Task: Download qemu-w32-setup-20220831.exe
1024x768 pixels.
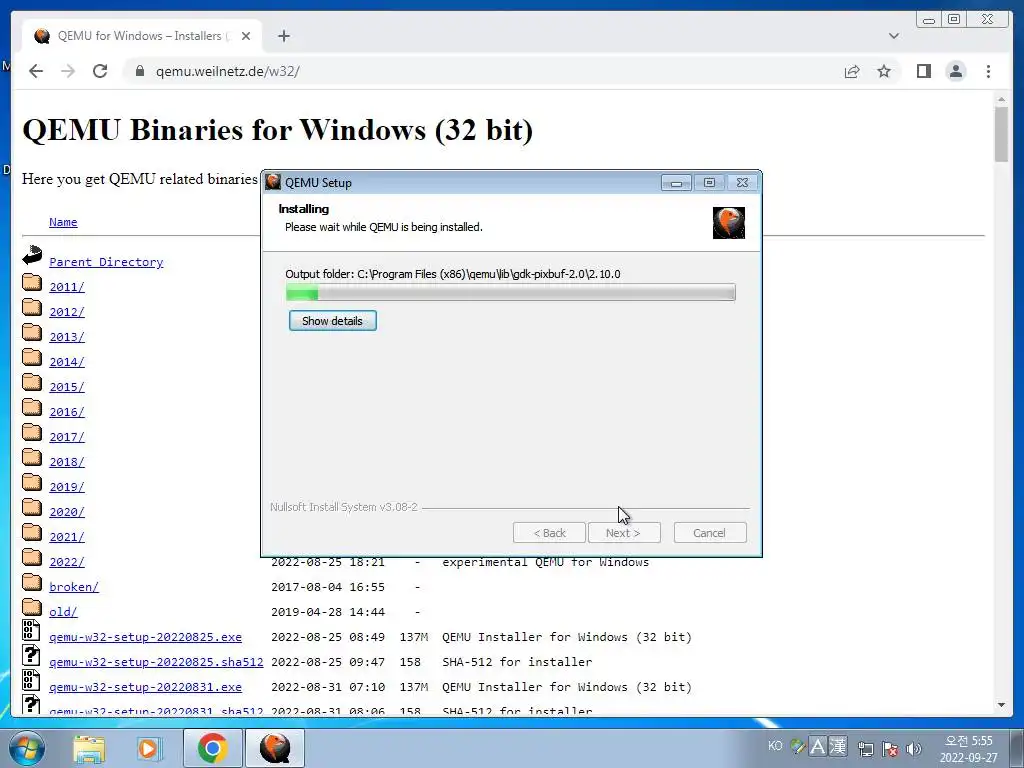Action: [145, 687]
